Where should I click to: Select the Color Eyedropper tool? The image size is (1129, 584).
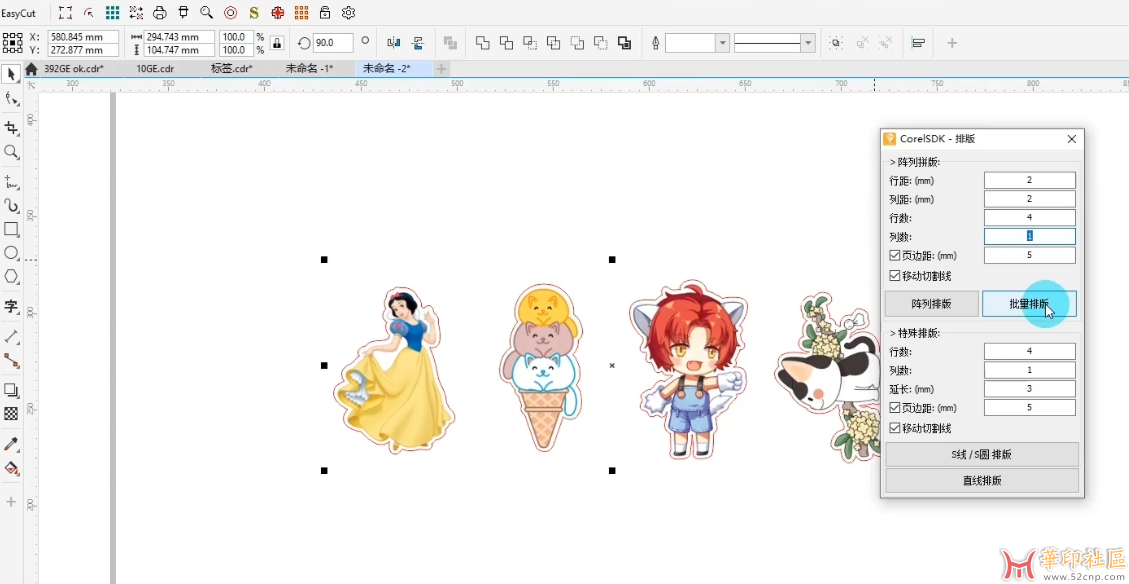11,444
